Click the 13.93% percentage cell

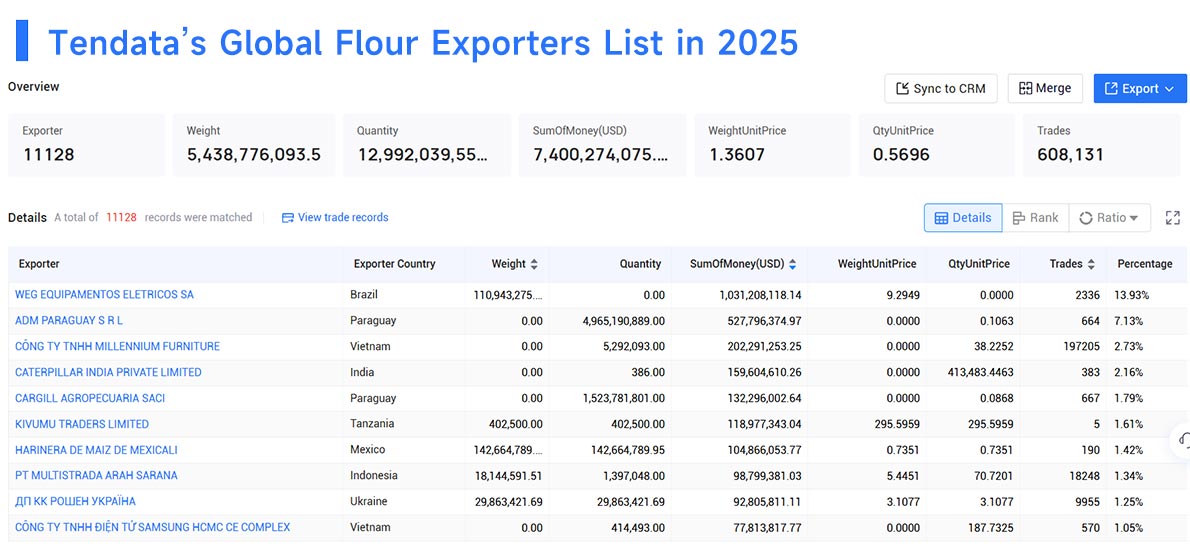1132,295
